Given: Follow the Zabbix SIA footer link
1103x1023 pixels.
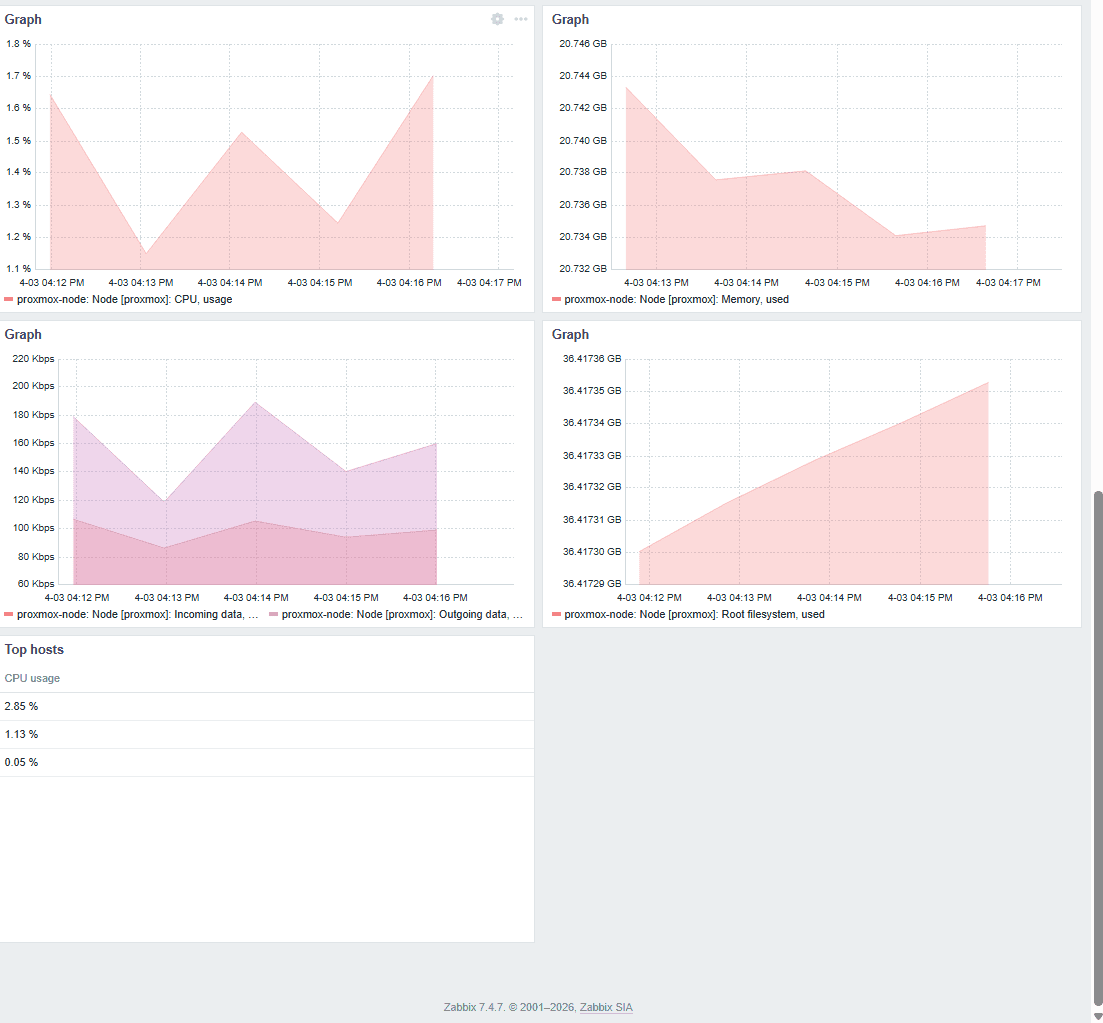Looking at the screenshot, I should coord(606,1007).
